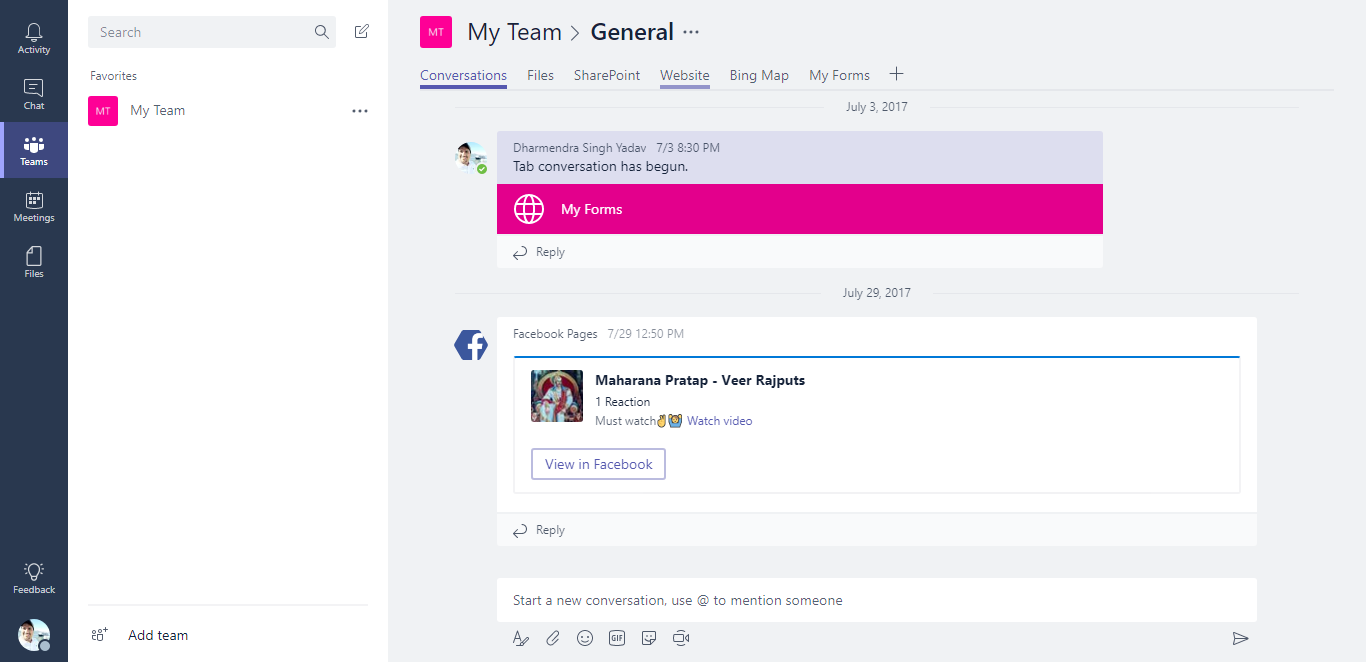
Task: Open the user profile avatar at bottom left
Action: (x=34, y=635)
